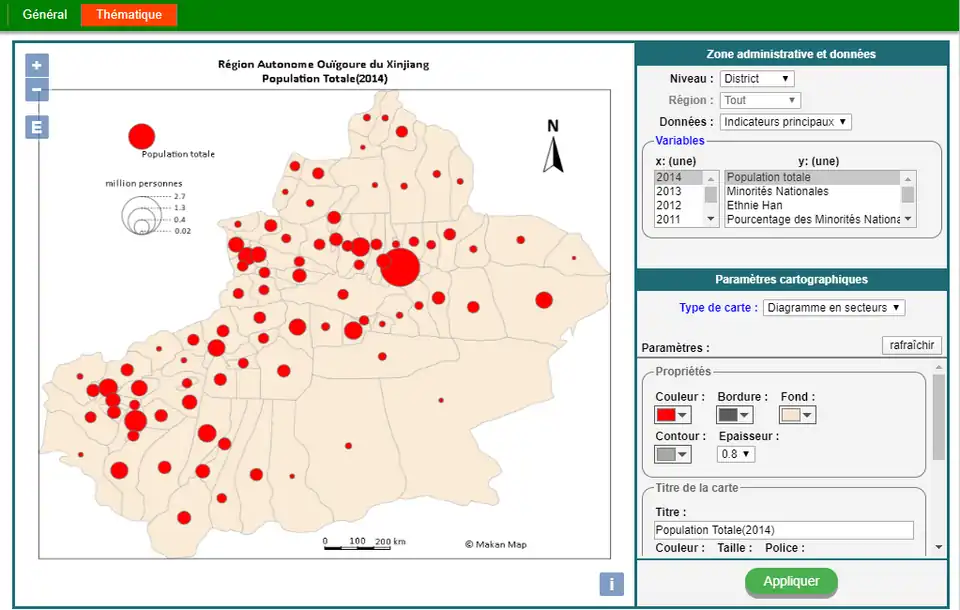This screenshot has width=960, height=610.
Task: Expand the Données Indicateurs principaux dropdown
Action: click(785, 122)
